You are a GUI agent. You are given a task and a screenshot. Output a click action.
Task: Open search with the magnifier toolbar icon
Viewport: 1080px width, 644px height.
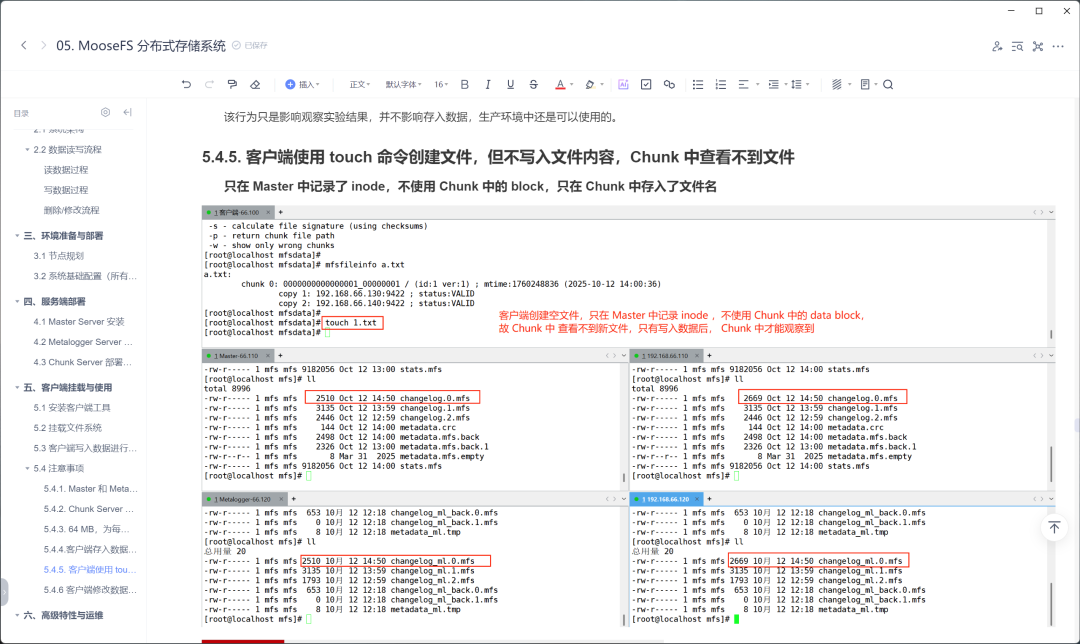click(x=888, y=84)
